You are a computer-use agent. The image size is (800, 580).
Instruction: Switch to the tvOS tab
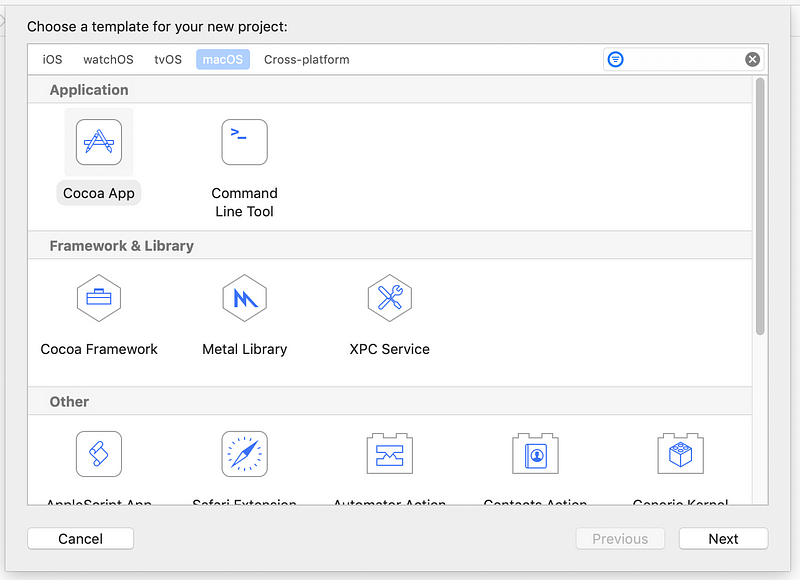(168, 59)
